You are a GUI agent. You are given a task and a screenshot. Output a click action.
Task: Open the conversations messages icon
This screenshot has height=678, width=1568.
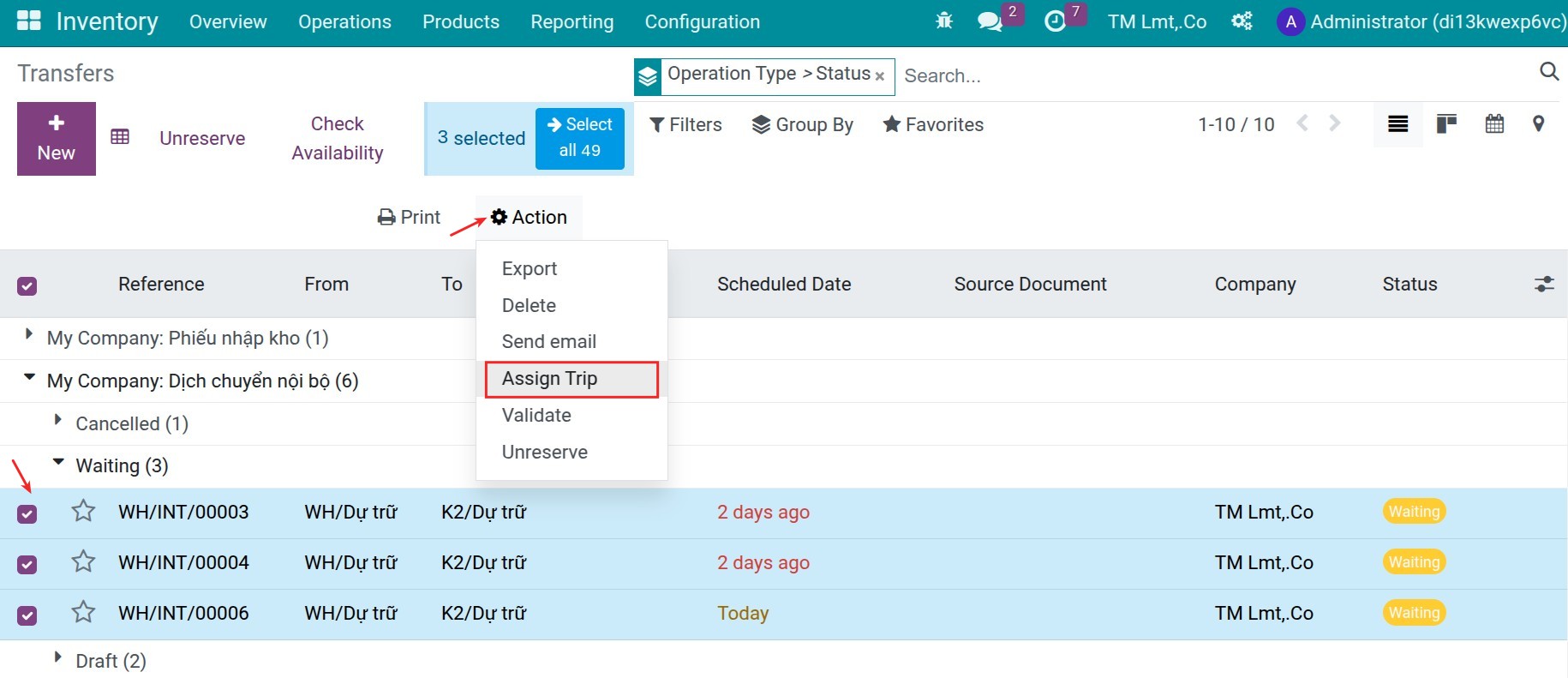tap(990, 21)
